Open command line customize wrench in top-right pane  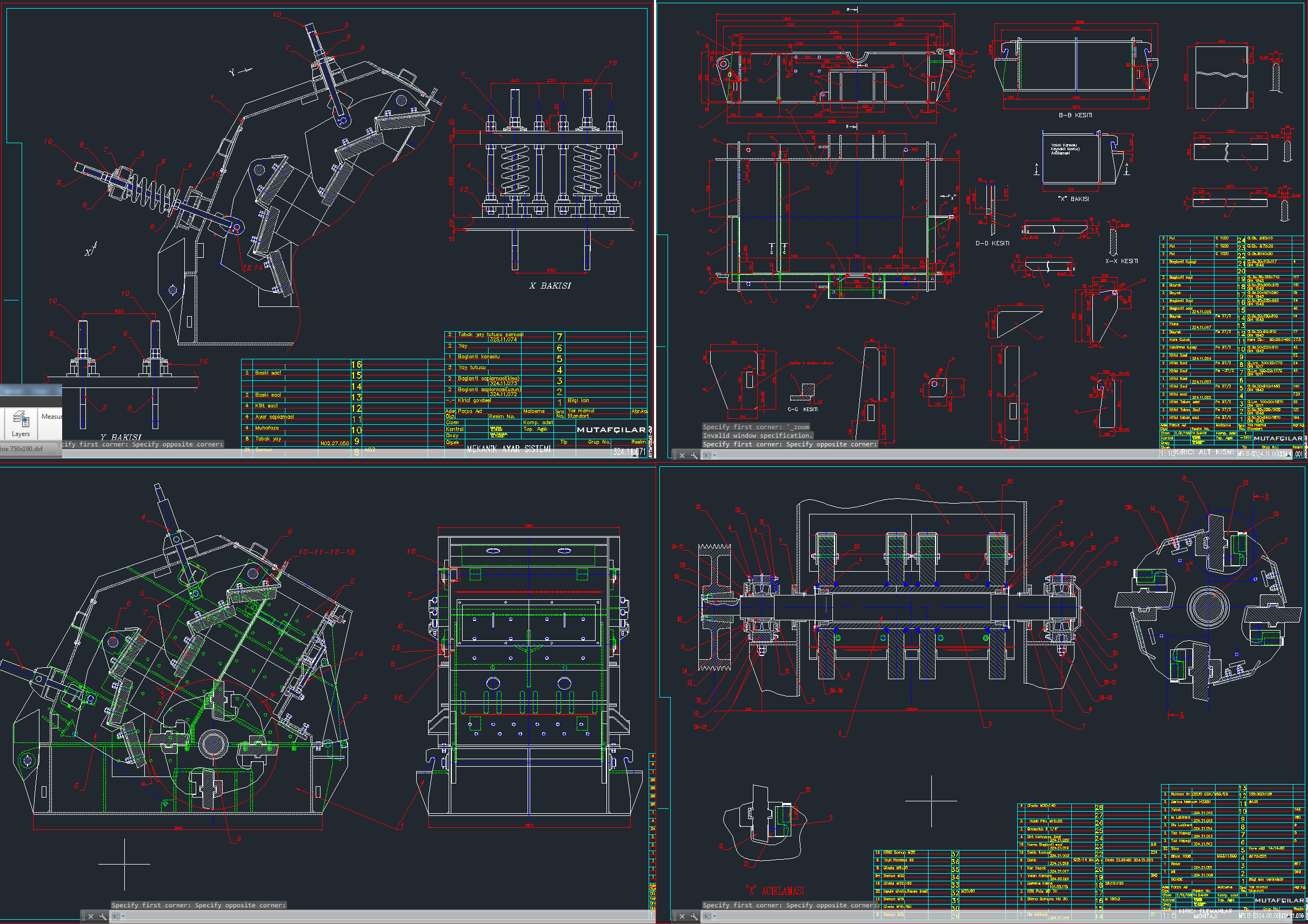tap(694, 455)
